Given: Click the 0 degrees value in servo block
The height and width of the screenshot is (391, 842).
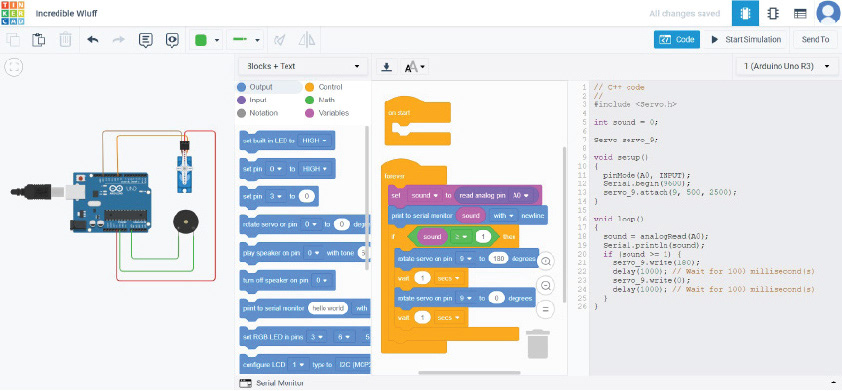Looking at the screenshot, I should tap(497, 298).
